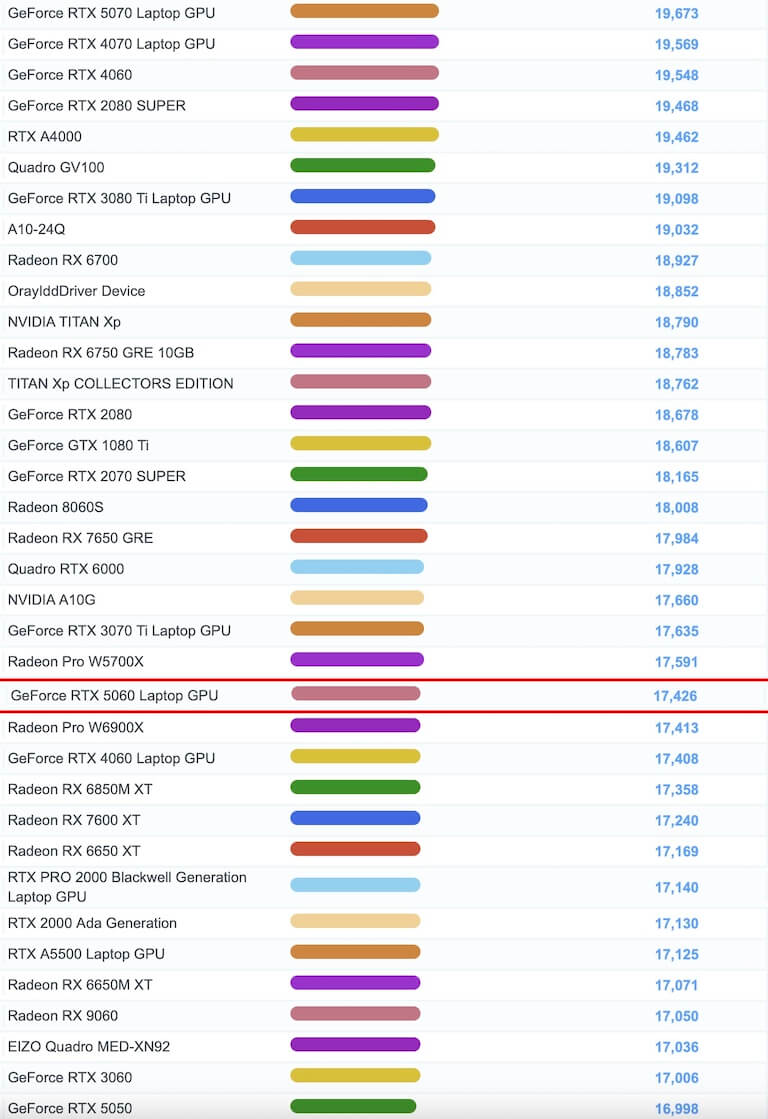Click score 18,927 for Radeon RX 6700
The image size is (768, 1119).
(677, 260)
